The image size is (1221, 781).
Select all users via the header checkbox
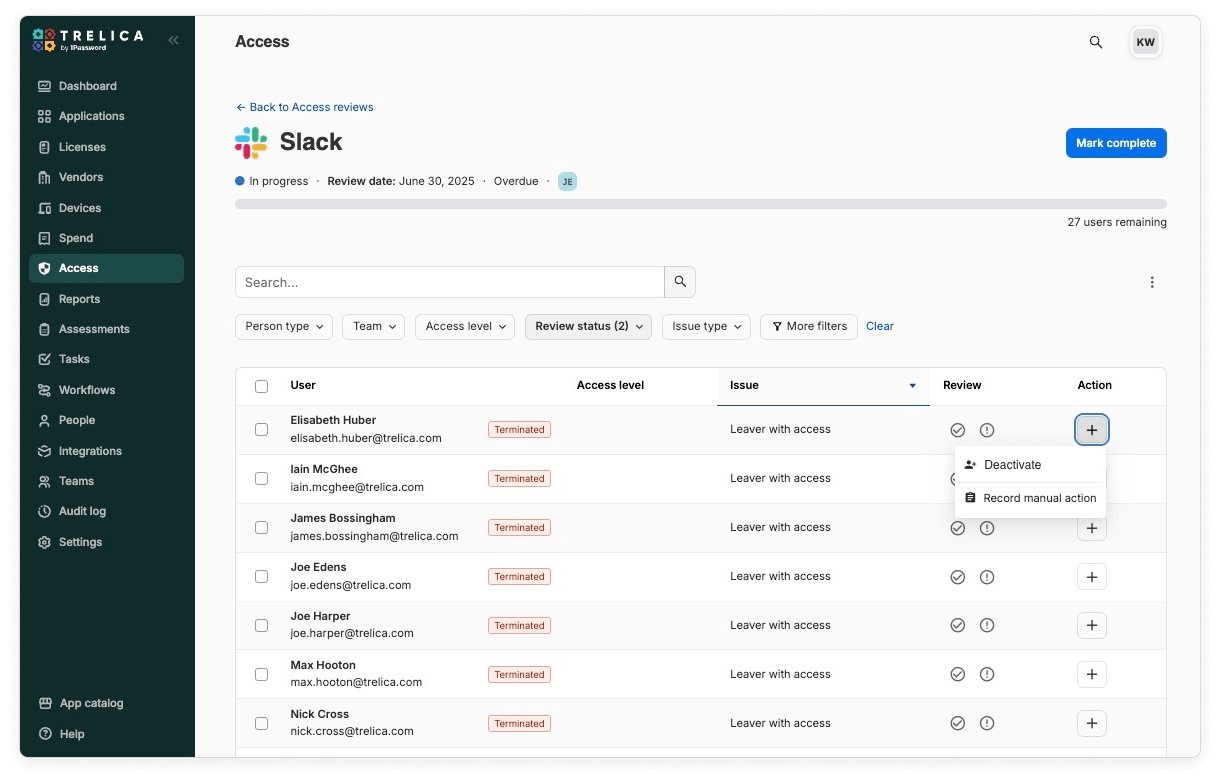tap(261, 386)
